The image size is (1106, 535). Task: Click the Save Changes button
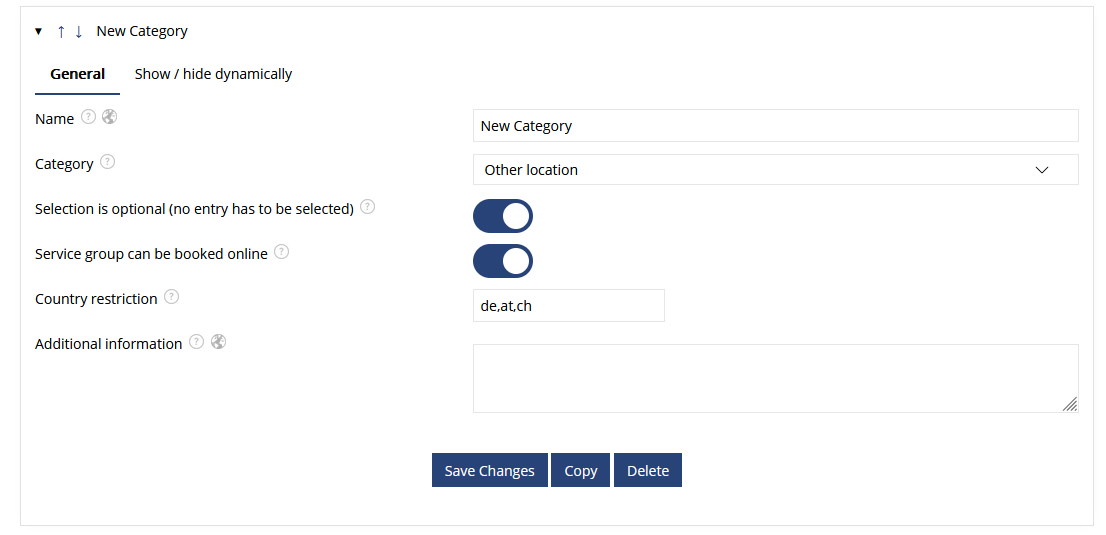coord(490,470)
